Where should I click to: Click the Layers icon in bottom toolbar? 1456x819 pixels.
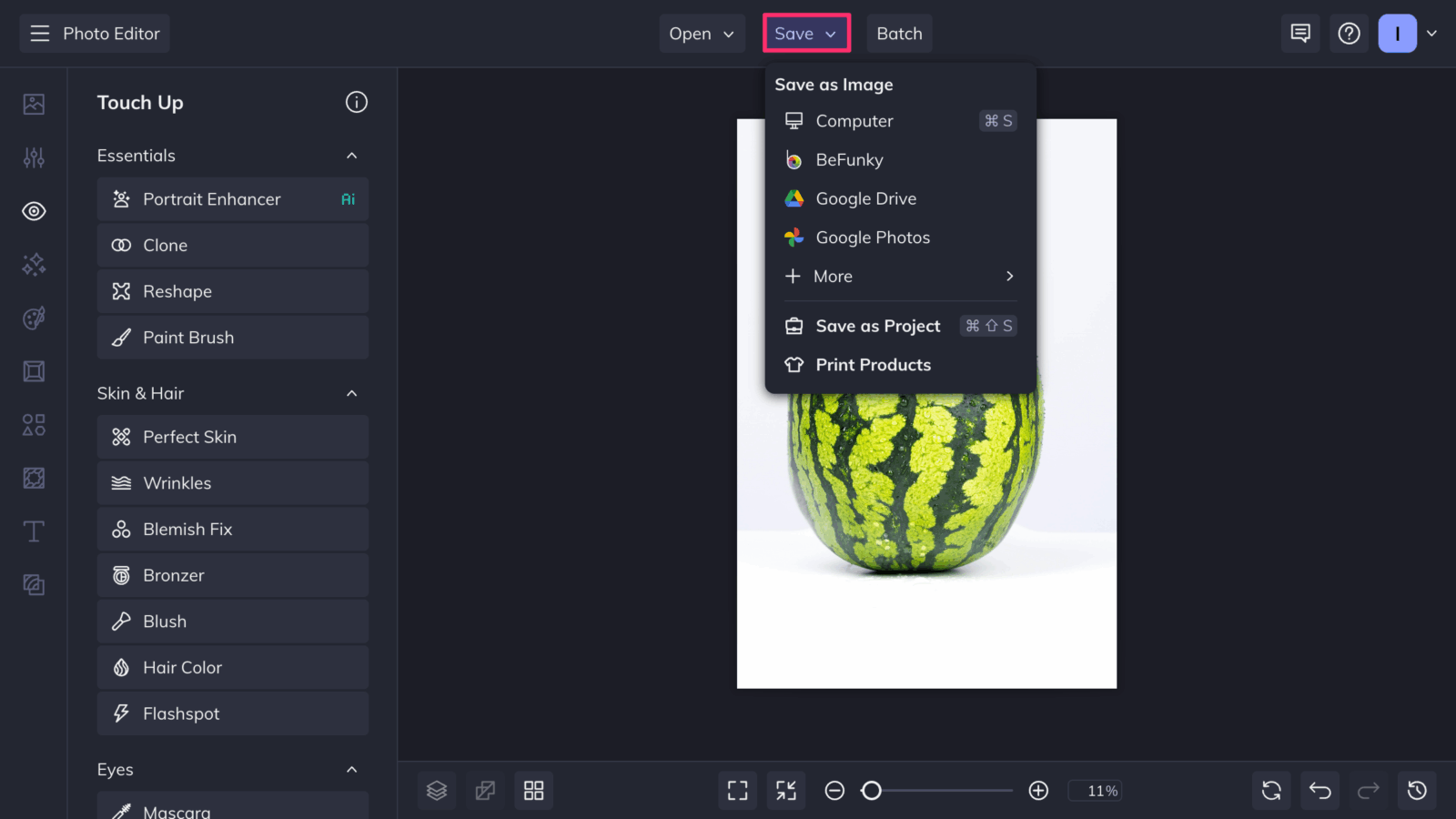click(437, 791)
